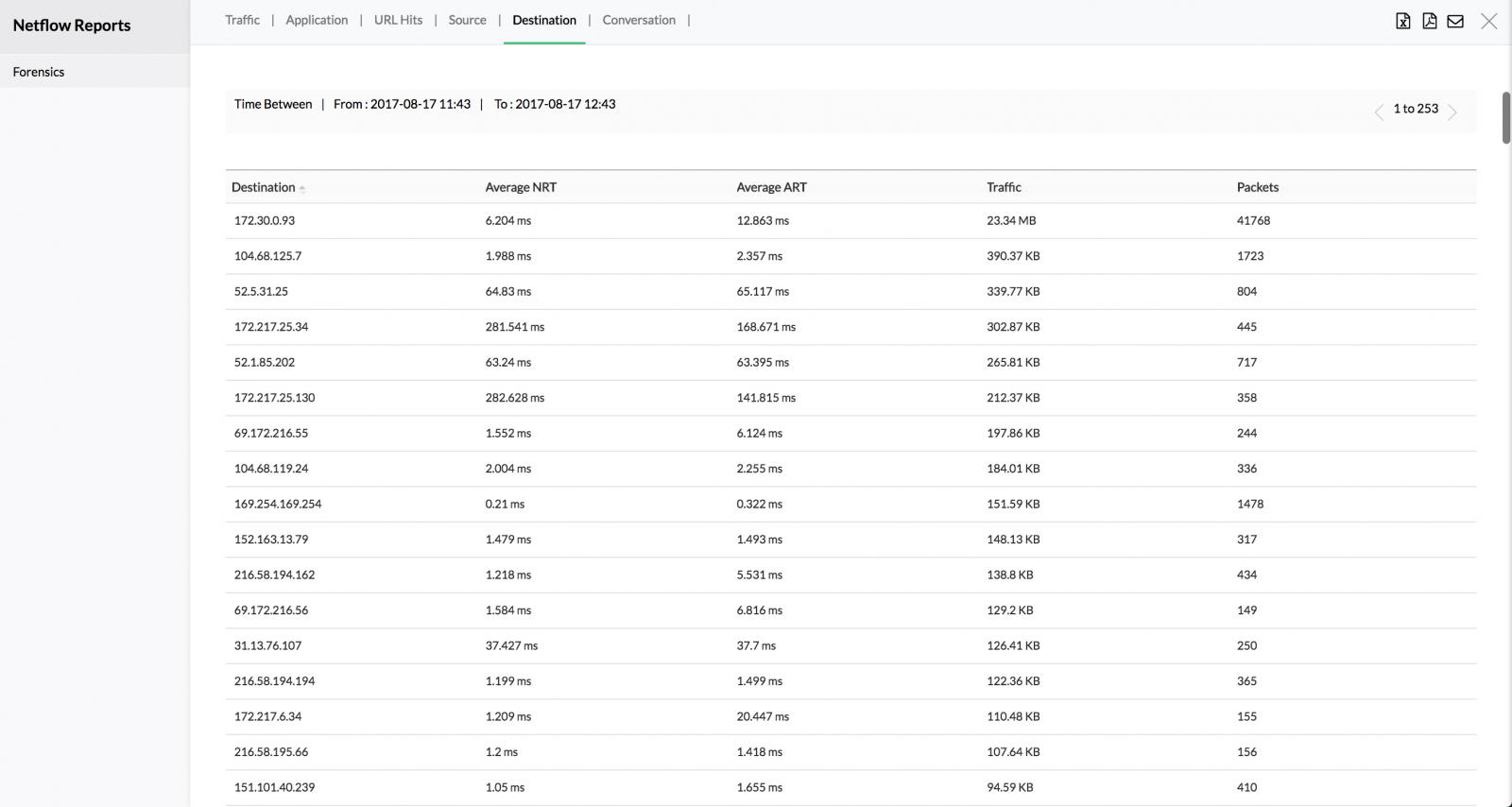Open the URL Hits tab
Image resolution: width=1512 pixels, height=807 pixels.
398,20
